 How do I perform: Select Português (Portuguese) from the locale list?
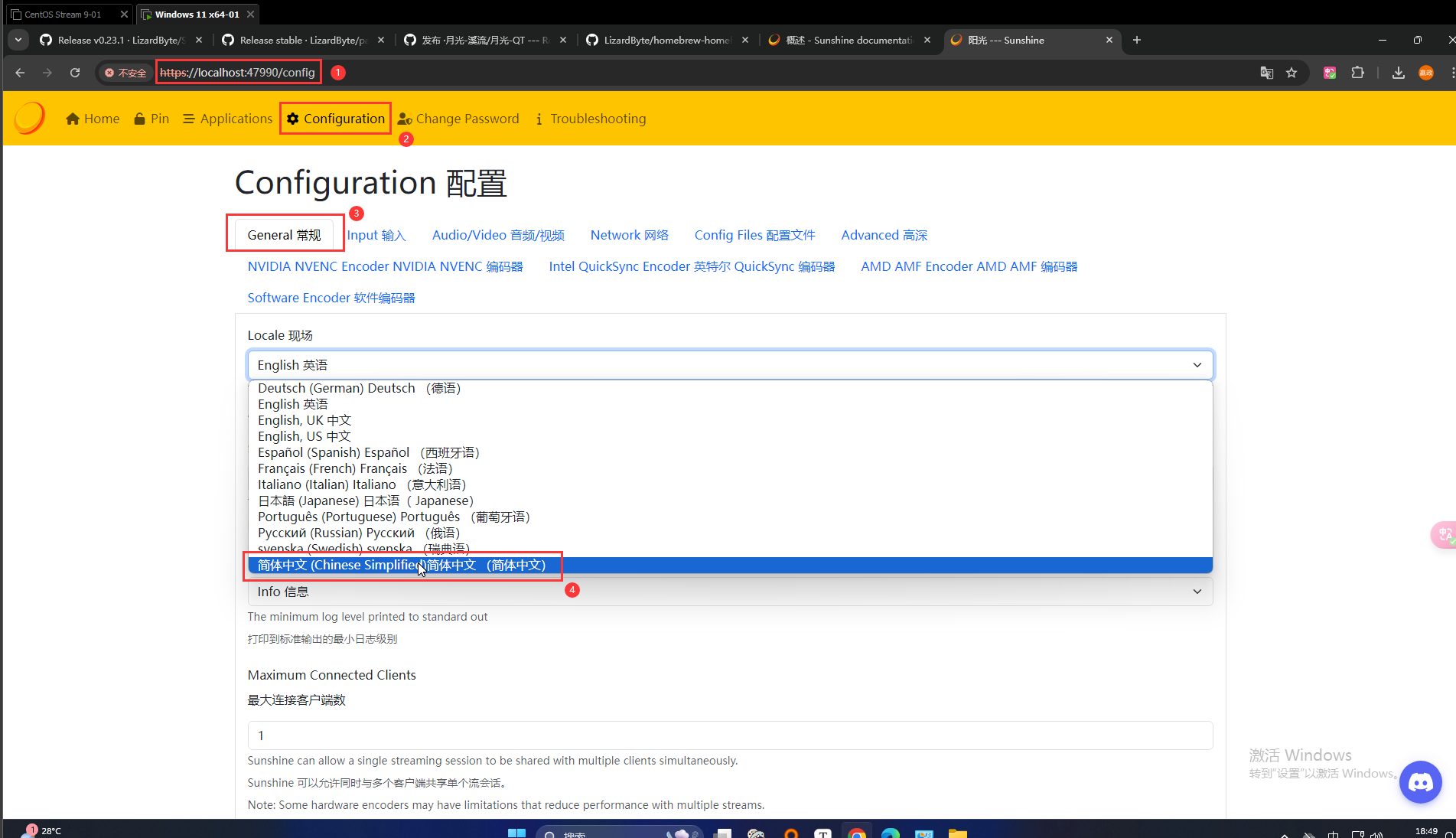(x=731, y=517)
